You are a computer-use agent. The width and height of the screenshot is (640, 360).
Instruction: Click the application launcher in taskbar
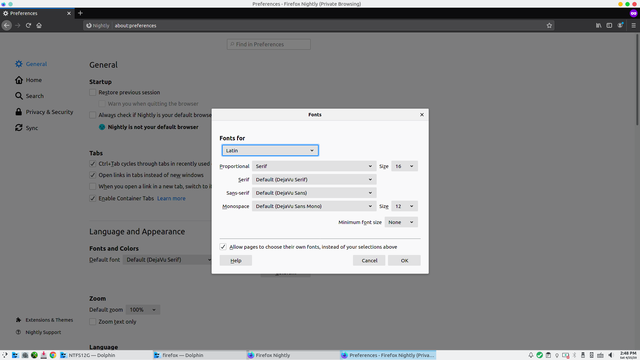pos(4,355)
